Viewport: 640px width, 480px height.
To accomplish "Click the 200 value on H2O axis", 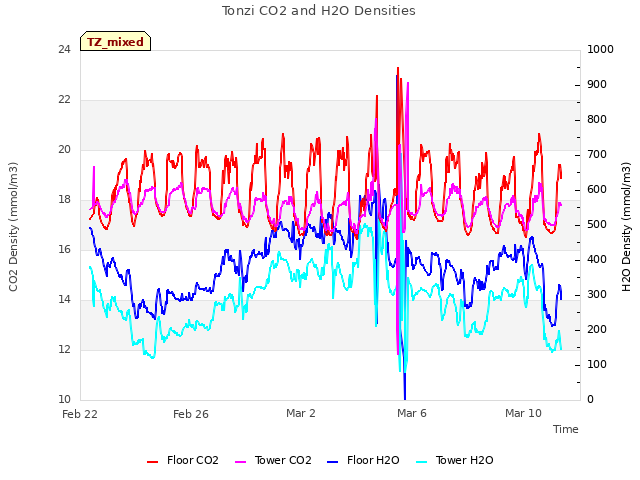I will [x=597, y=329].
